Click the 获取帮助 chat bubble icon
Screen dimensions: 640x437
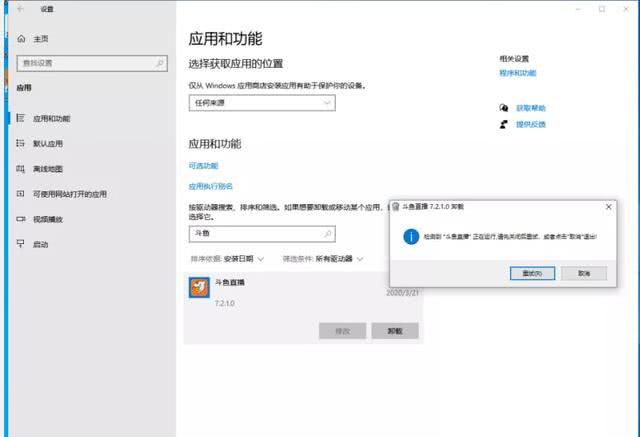tap(504, 108)
